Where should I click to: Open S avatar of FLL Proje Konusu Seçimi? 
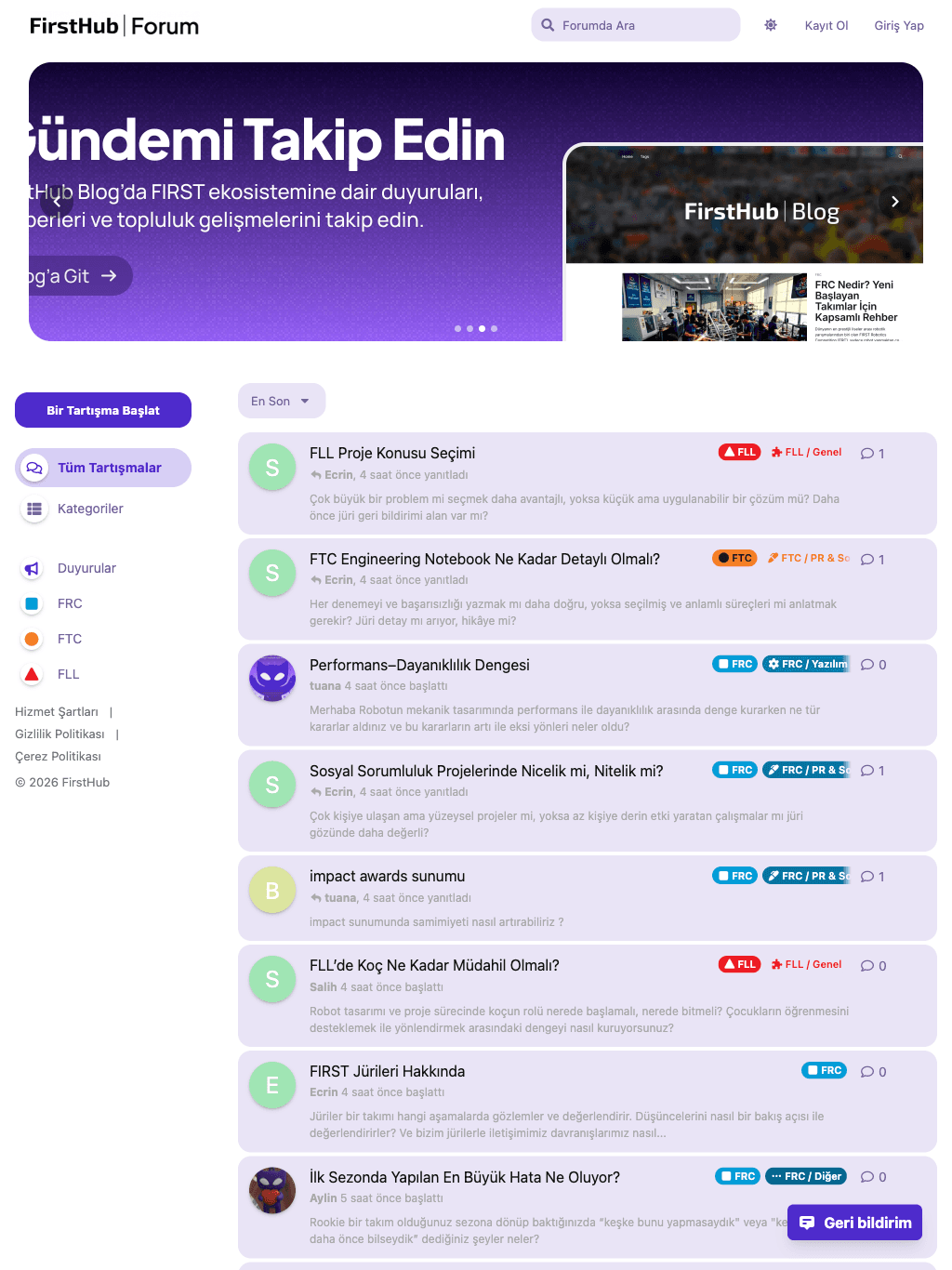272,468
